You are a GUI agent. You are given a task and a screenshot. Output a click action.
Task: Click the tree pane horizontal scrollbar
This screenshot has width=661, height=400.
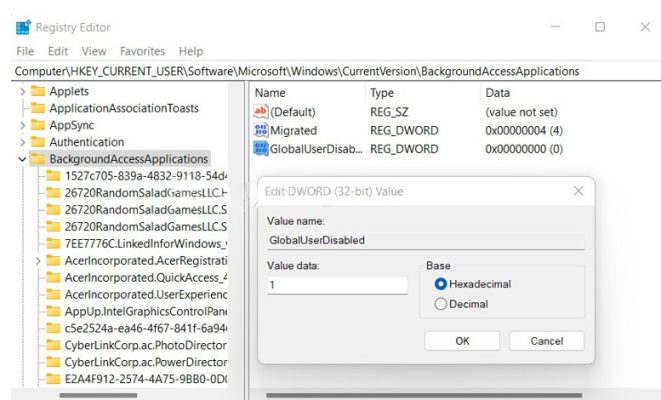[98, 395]
